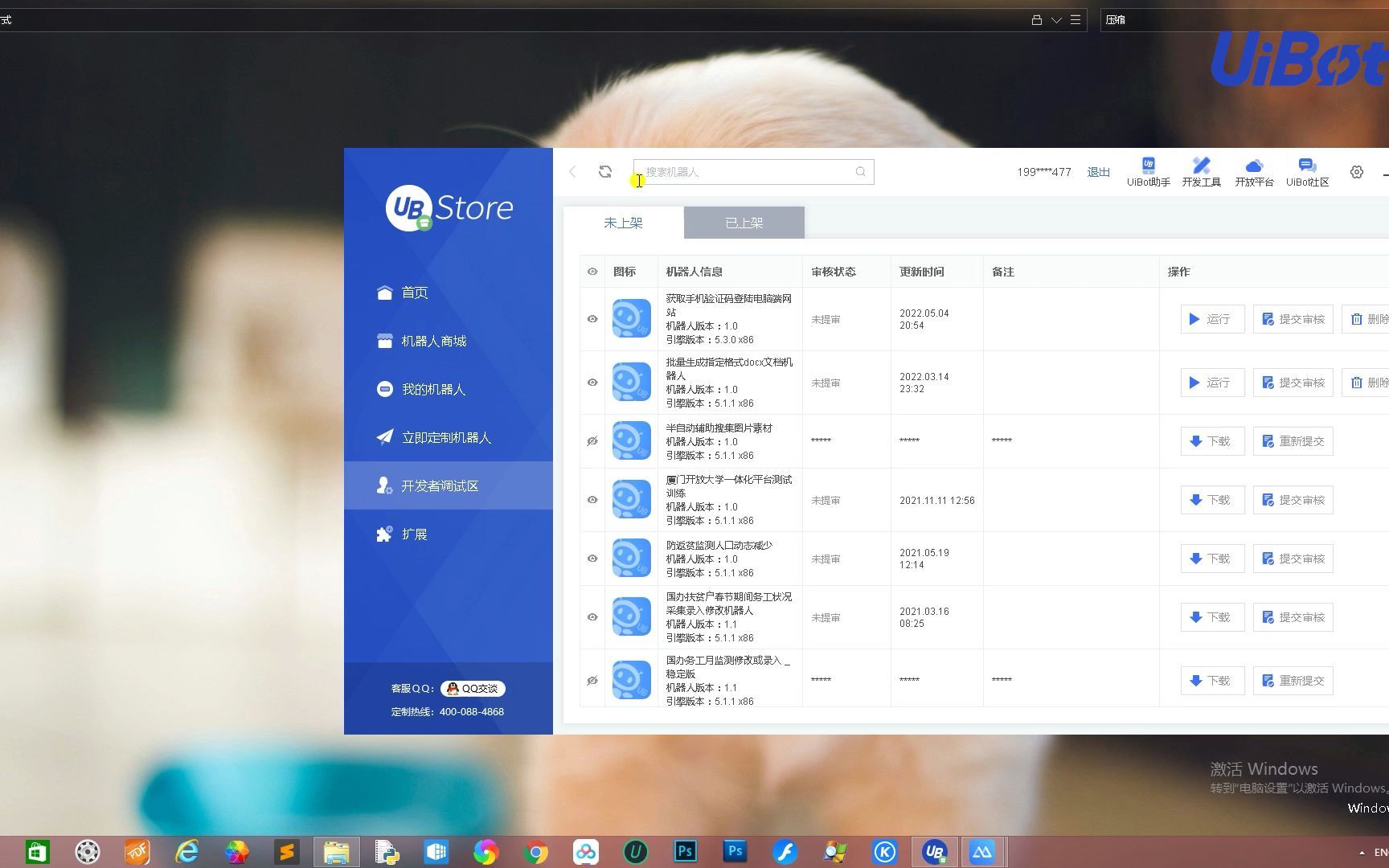This screenshot has width=1389, height=868.
Task: Open 开发工具 developer tool
Action: click(1201, 172)
